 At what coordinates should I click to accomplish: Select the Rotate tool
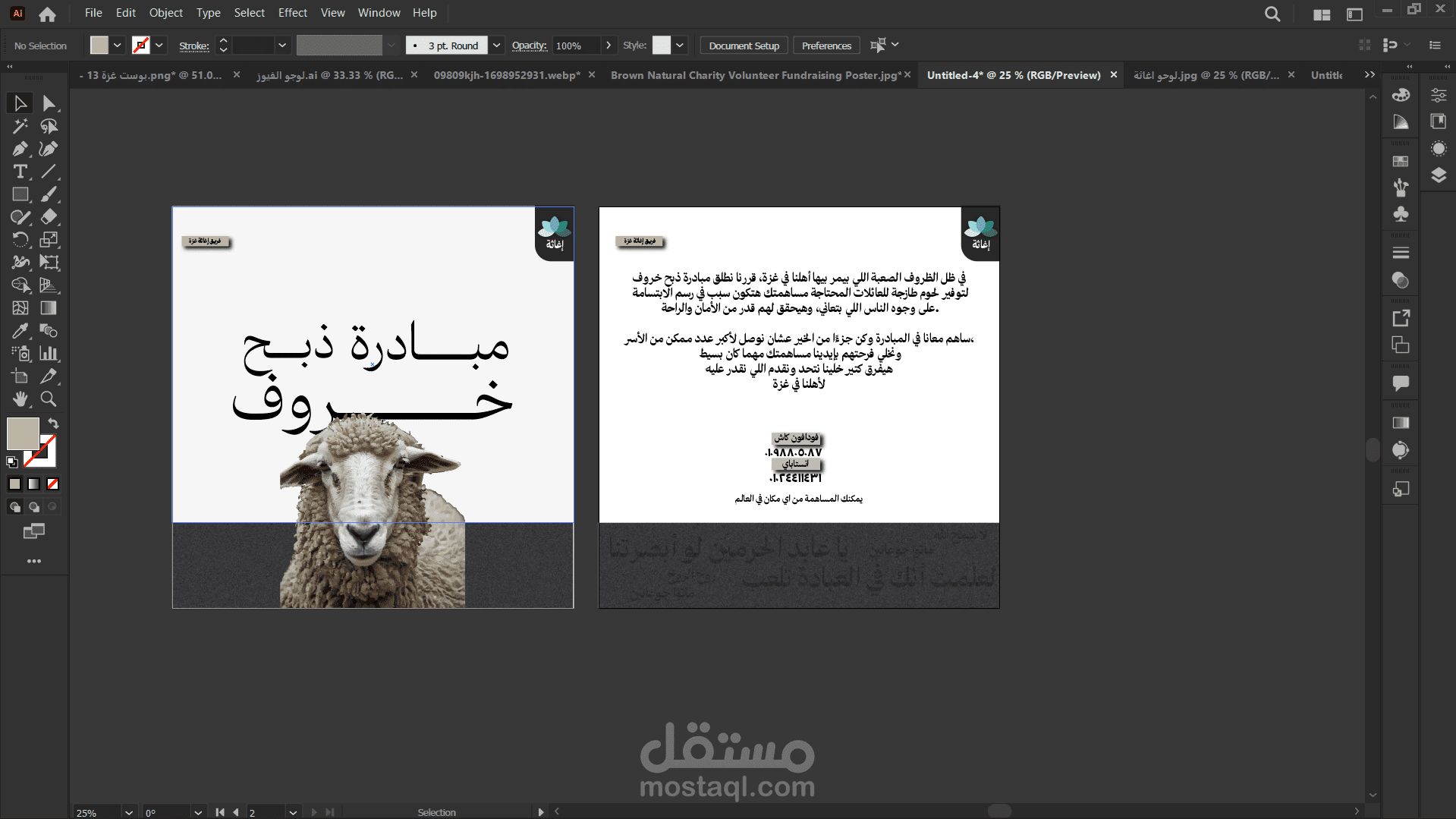(x=20, y=240)
